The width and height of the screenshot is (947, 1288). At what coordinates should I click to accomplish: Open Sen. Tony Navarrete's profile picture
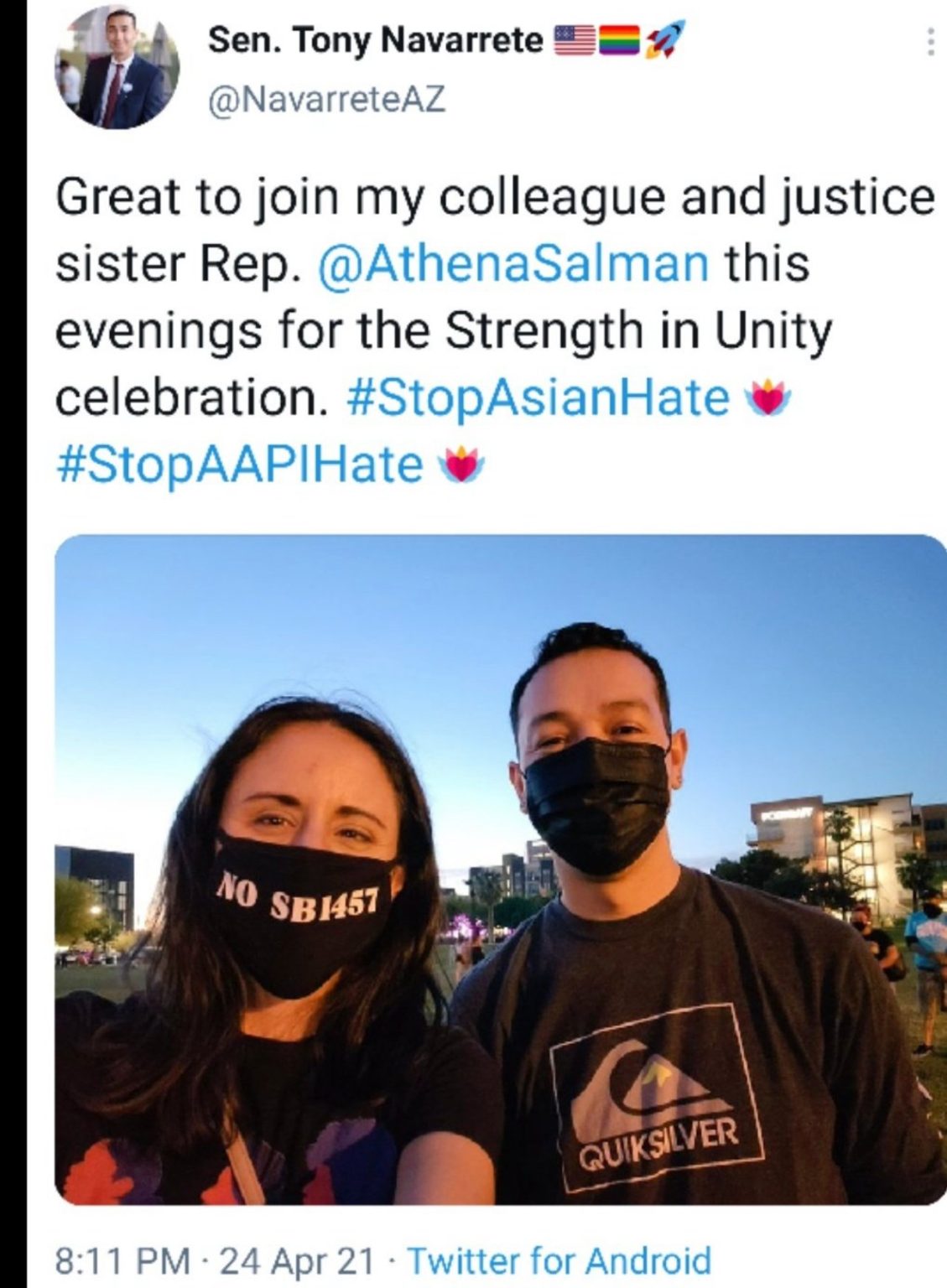click(x=117, y=69)
